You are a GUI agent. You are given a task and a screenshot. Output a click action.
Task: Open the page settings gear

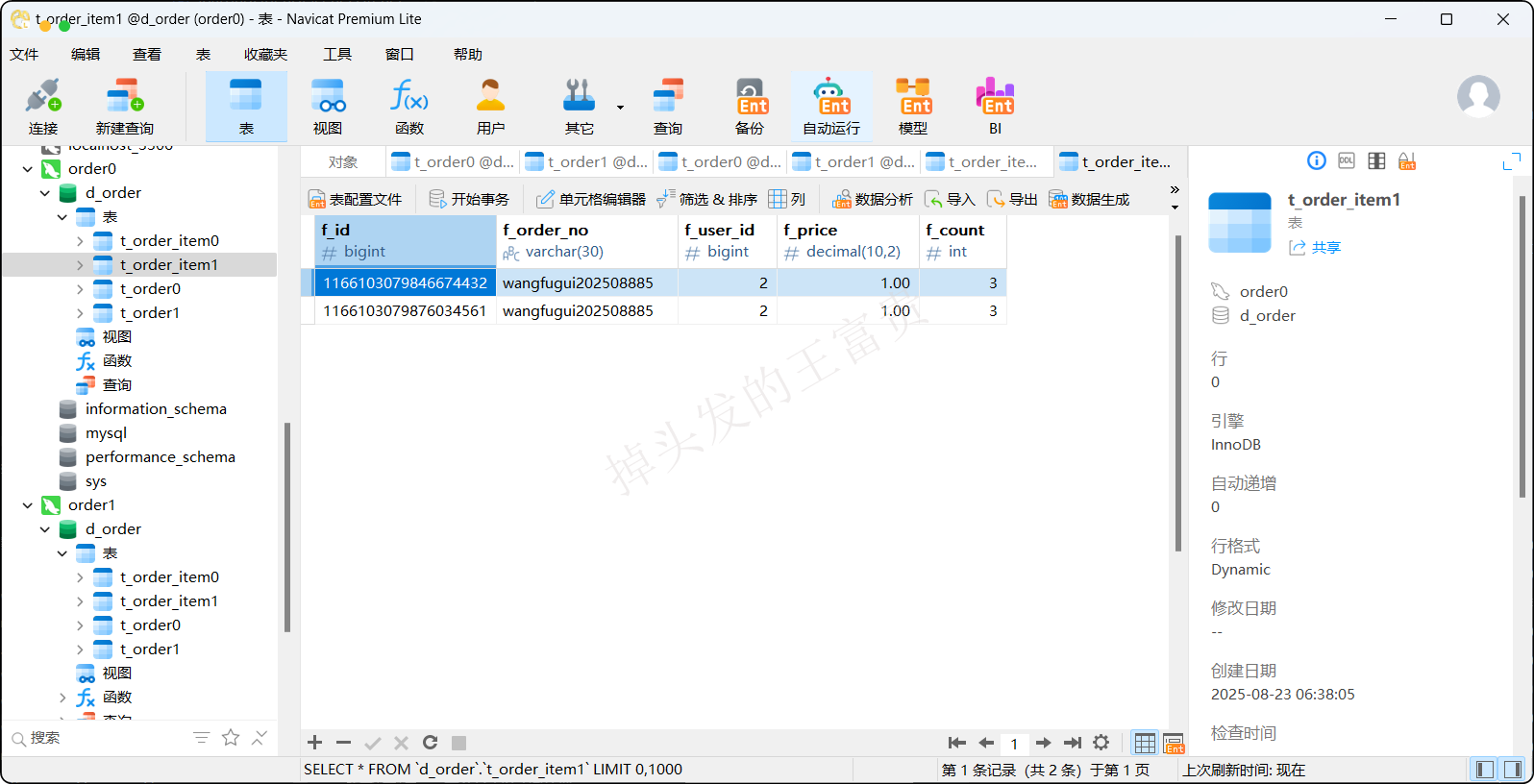click(1101, 743)
